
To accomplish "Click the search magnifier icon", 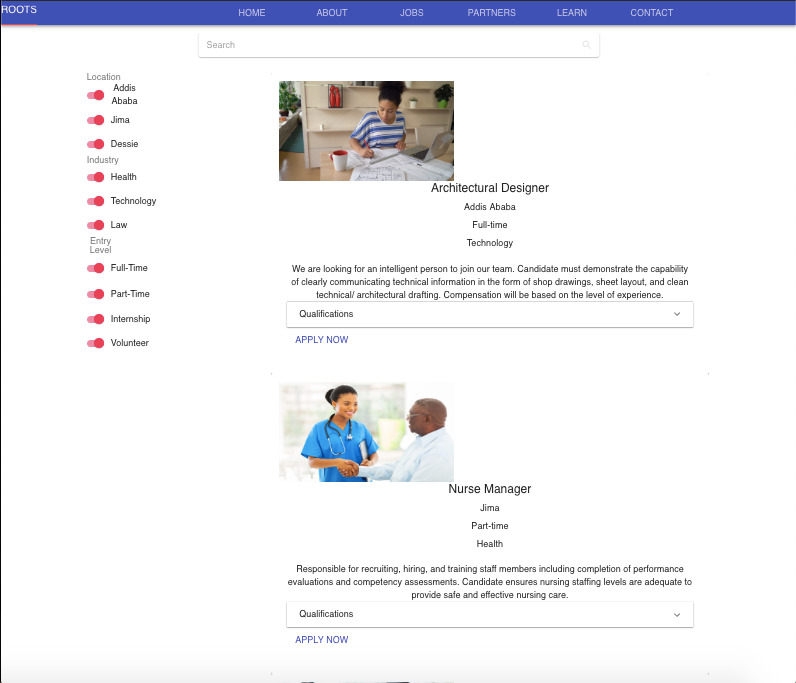I will pyautogui.click(x=586, y=45).
